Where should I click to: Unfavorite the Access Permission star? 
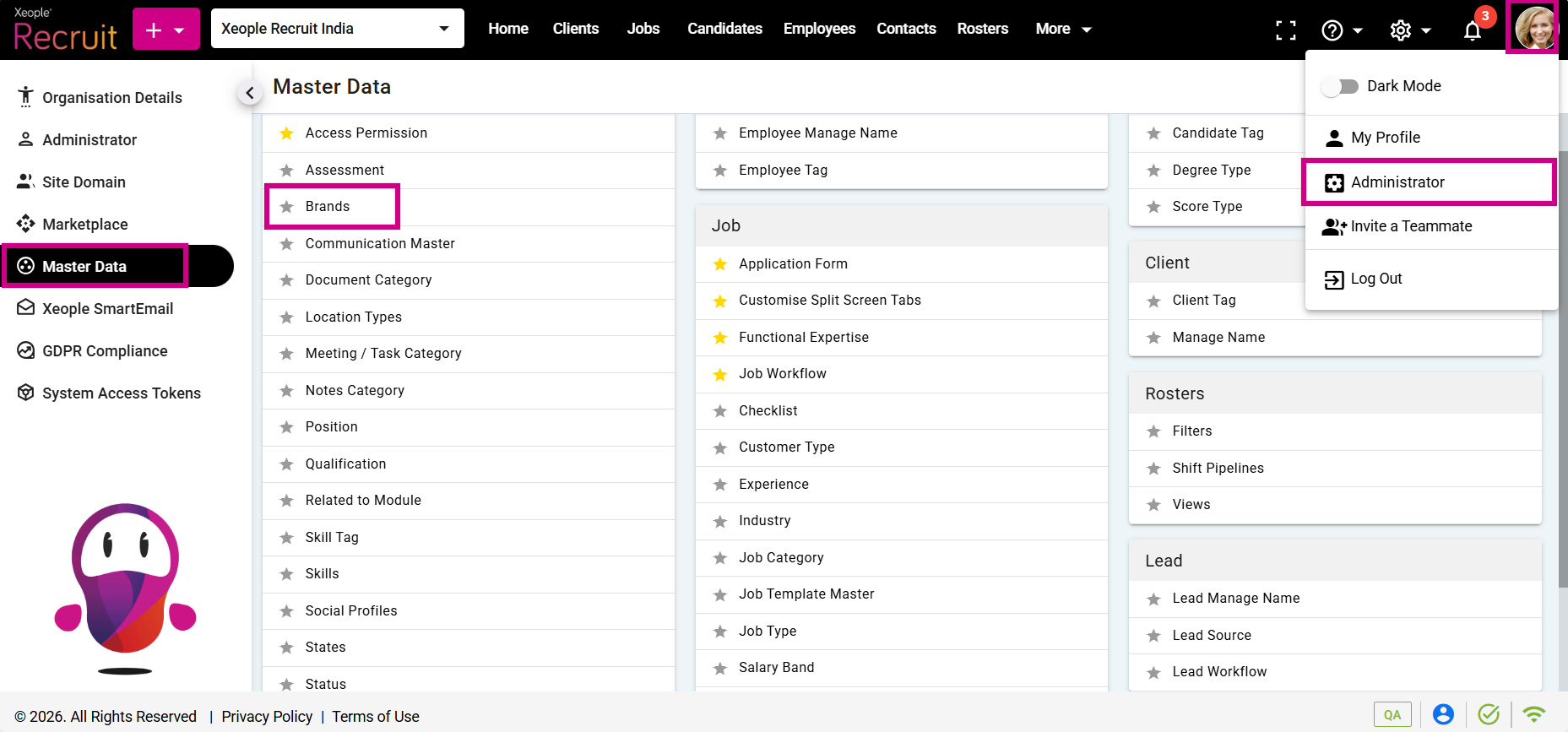[287, 133]
